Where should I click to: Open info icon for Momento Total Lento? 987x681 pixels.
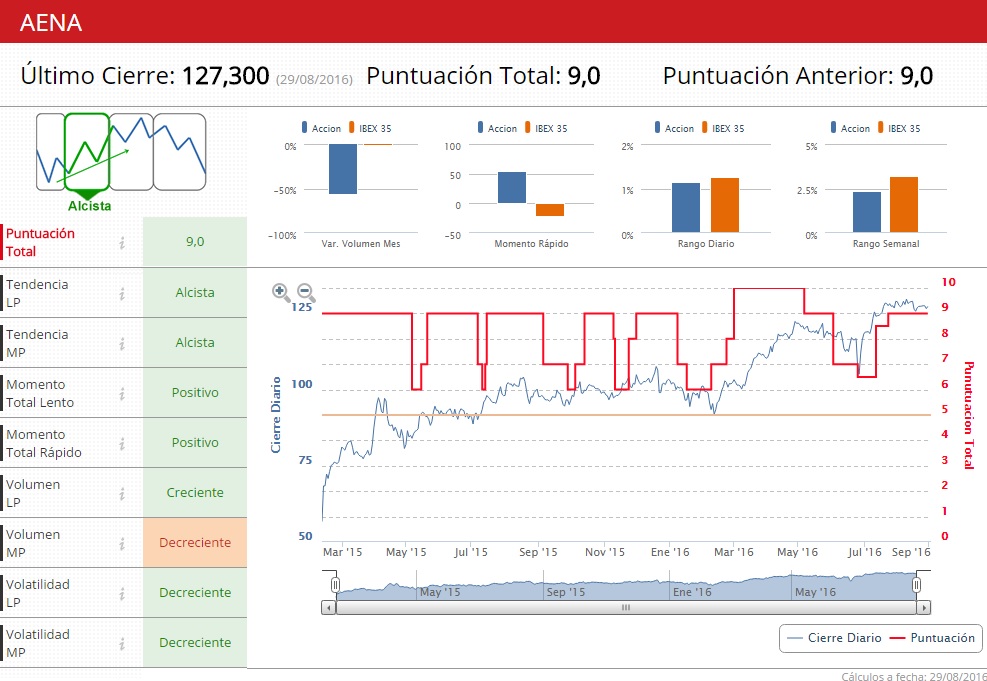pyautogui.click(x=122, y=393)
